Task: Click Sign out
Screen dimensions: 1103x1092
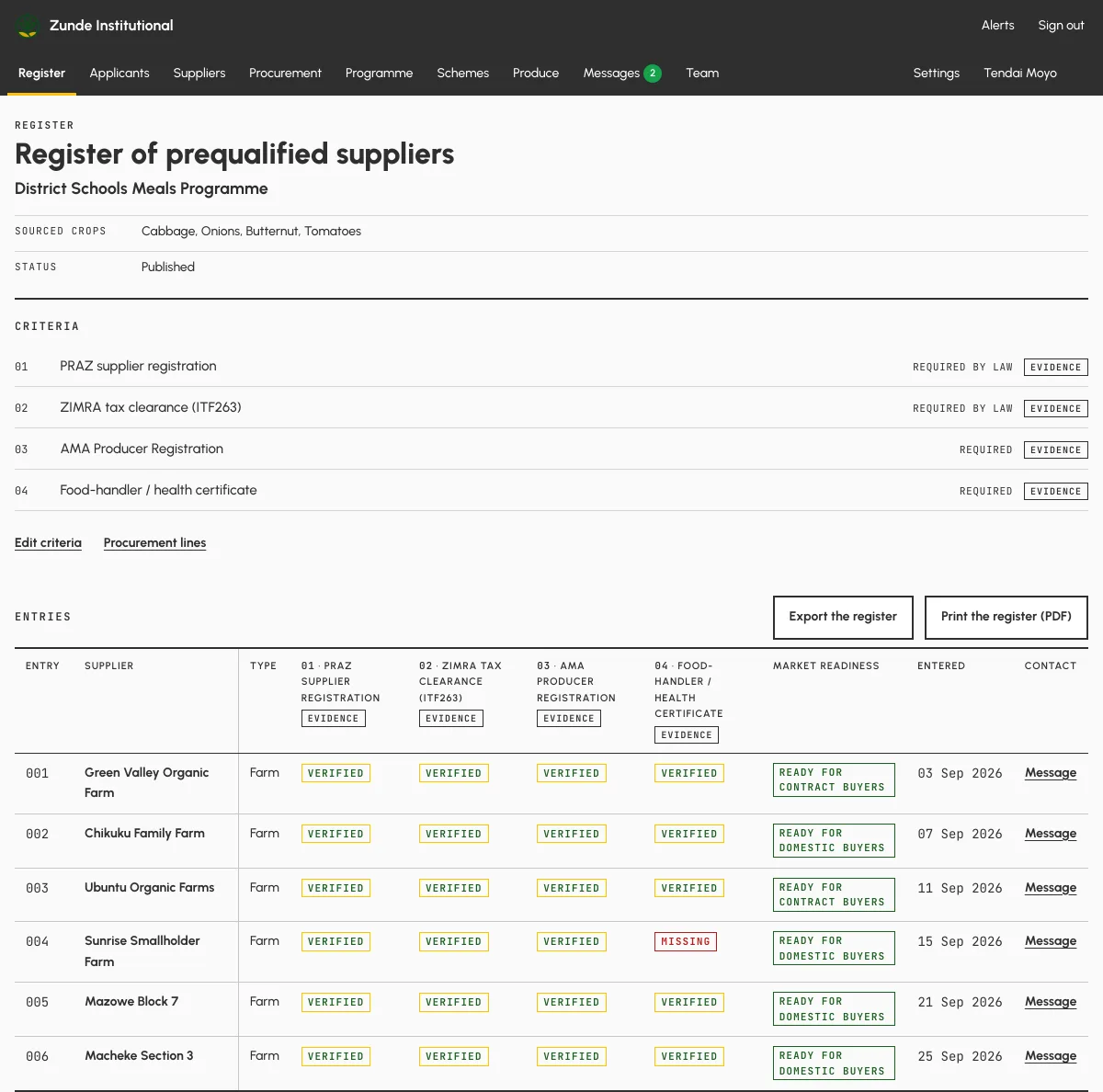Action: pyautogui.click(x=1062, y=26)
